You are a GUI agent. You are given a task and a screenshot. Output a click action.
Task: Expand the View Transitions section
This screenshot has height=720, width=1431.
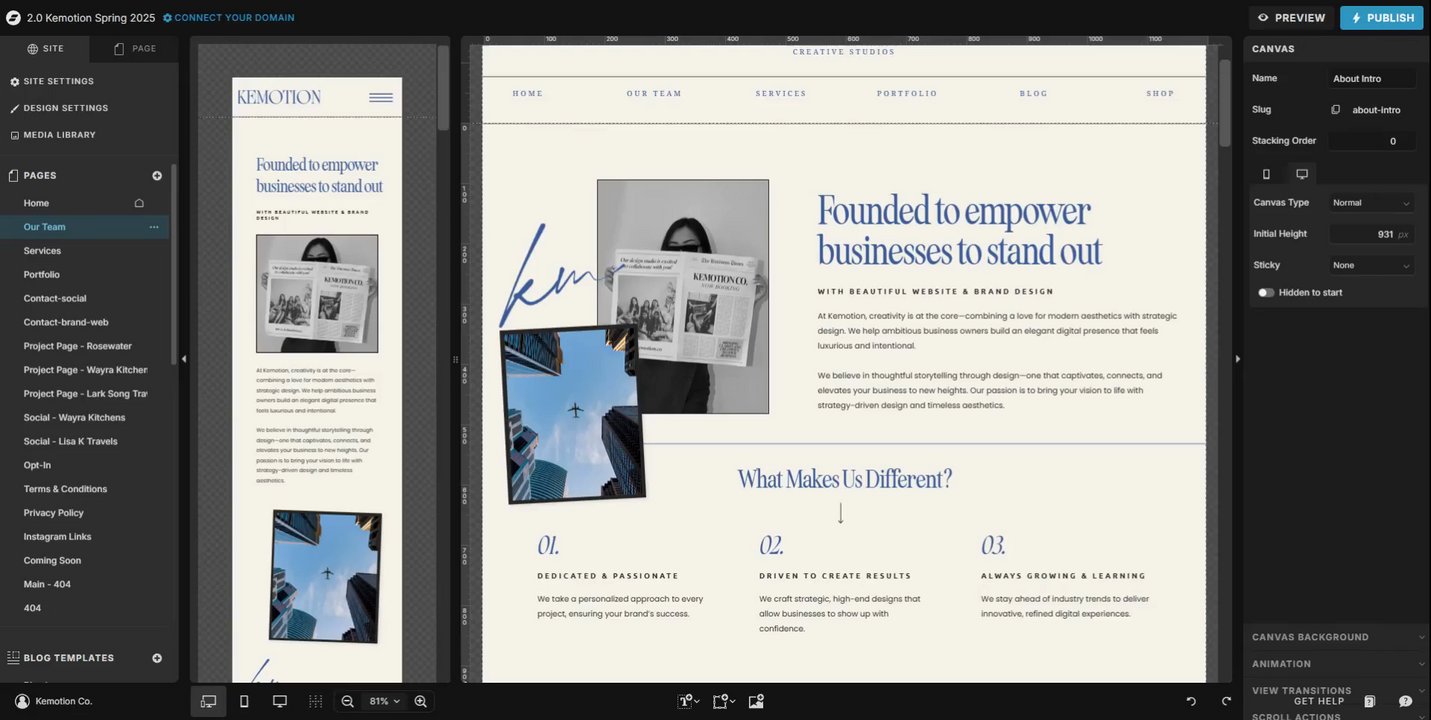1337,690
